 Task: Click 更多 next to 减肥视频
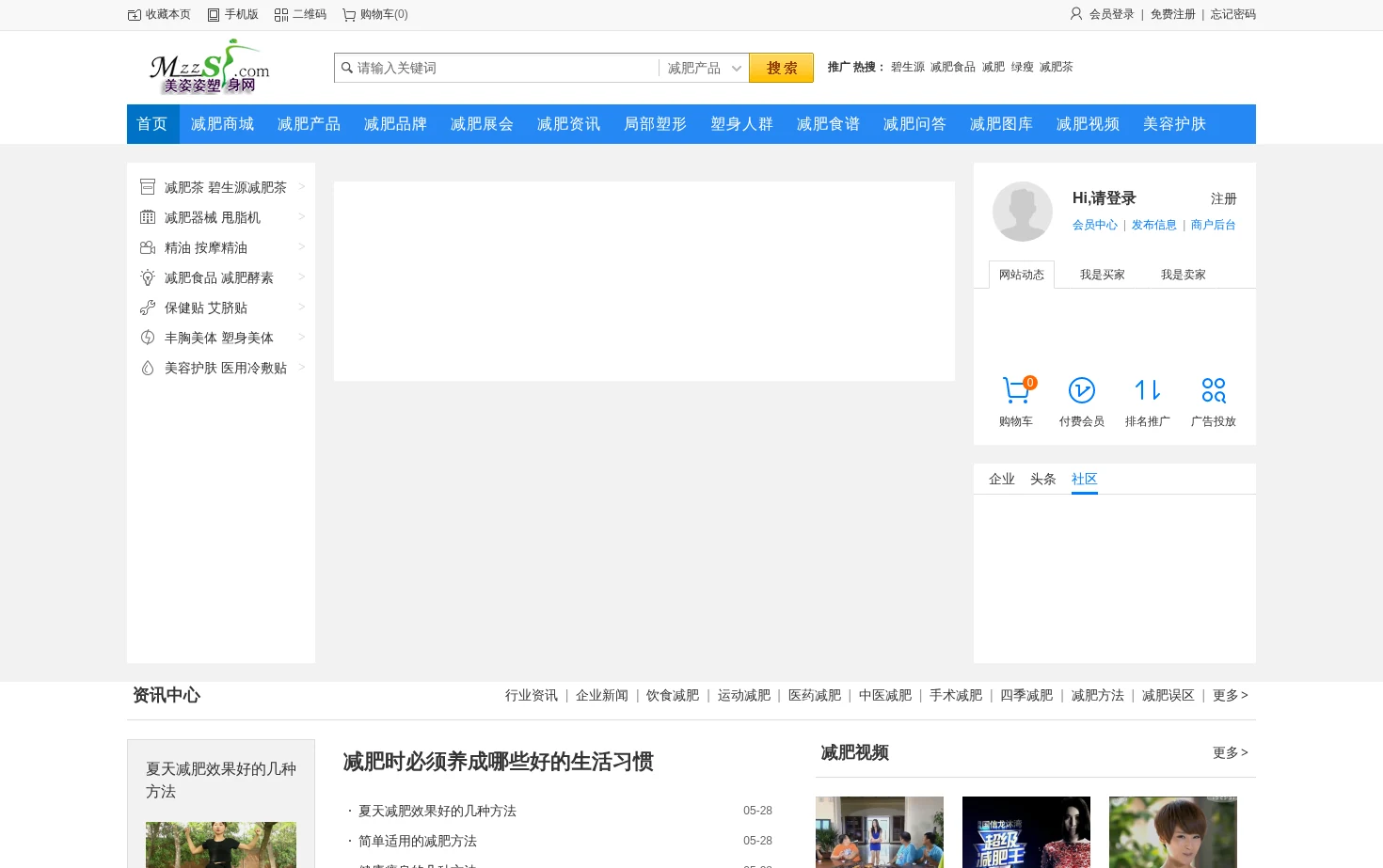[x=1231, y=752]
